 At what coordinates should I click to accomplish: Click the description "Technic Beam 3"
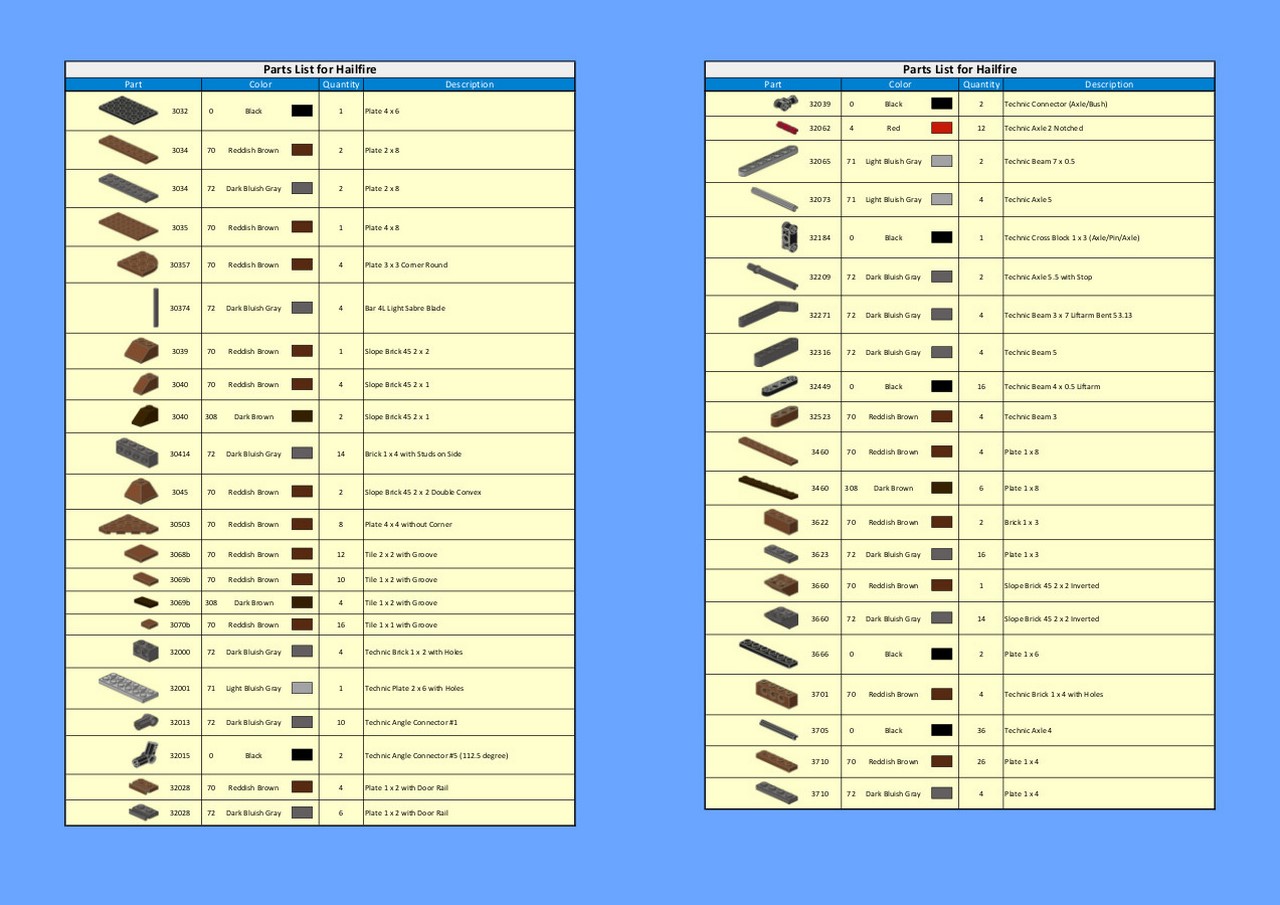pos(1030,417)
